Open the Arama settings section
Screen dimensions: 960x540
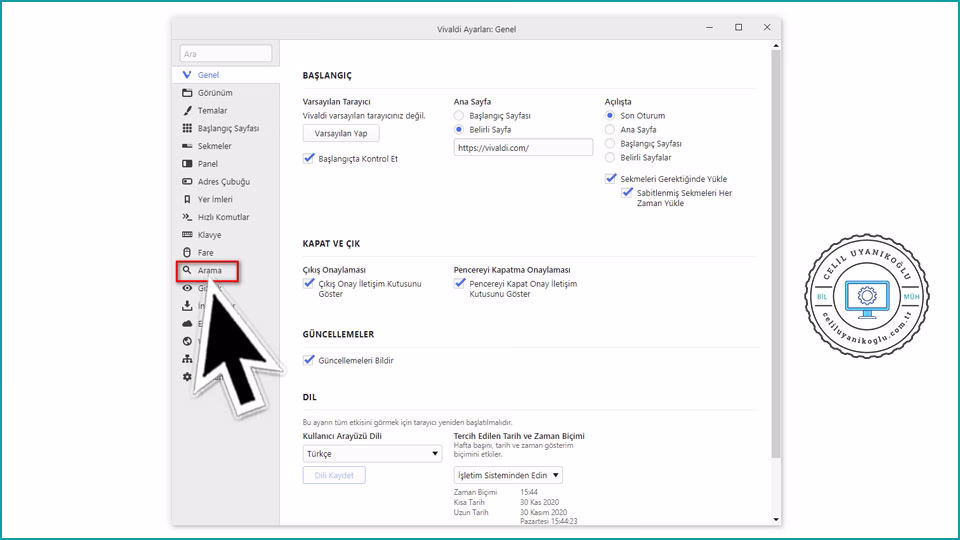[209, 271]
